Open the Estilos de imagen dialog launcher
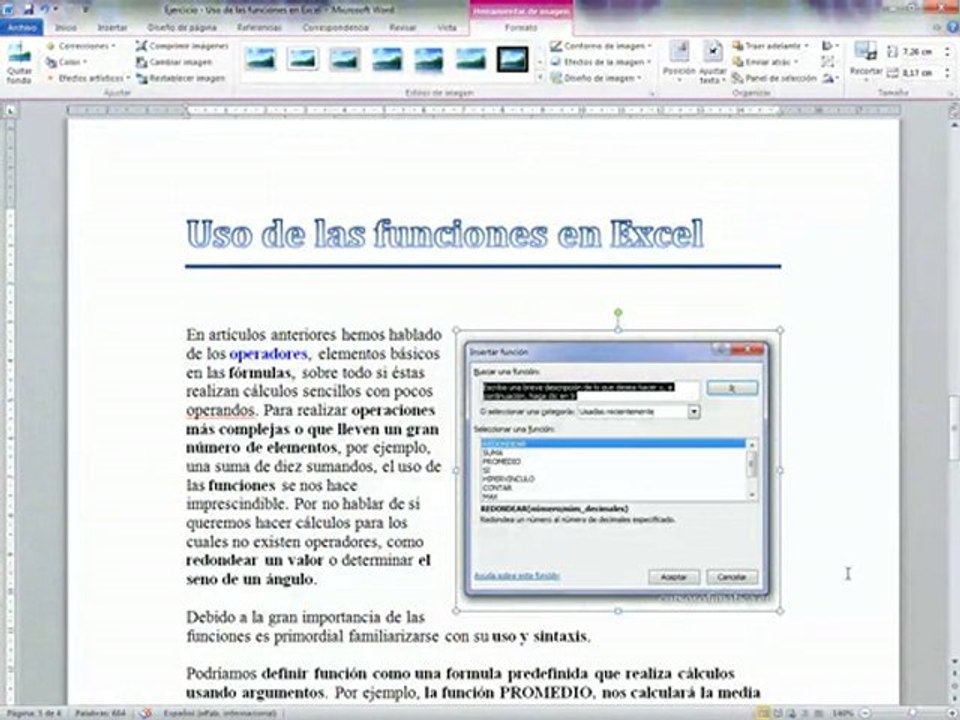960x720 pixels. 653,94
